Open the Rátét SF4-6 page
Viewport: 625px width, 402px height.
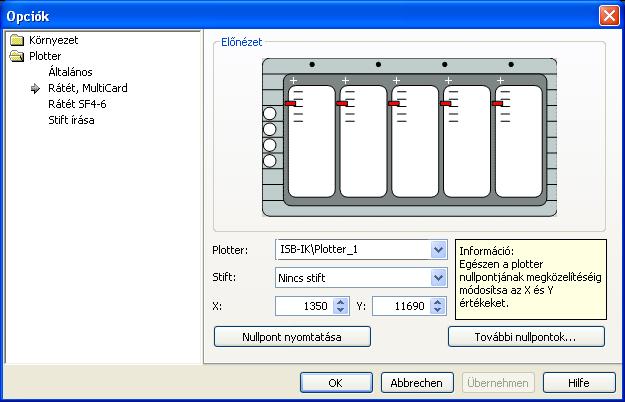pos(77,104)
